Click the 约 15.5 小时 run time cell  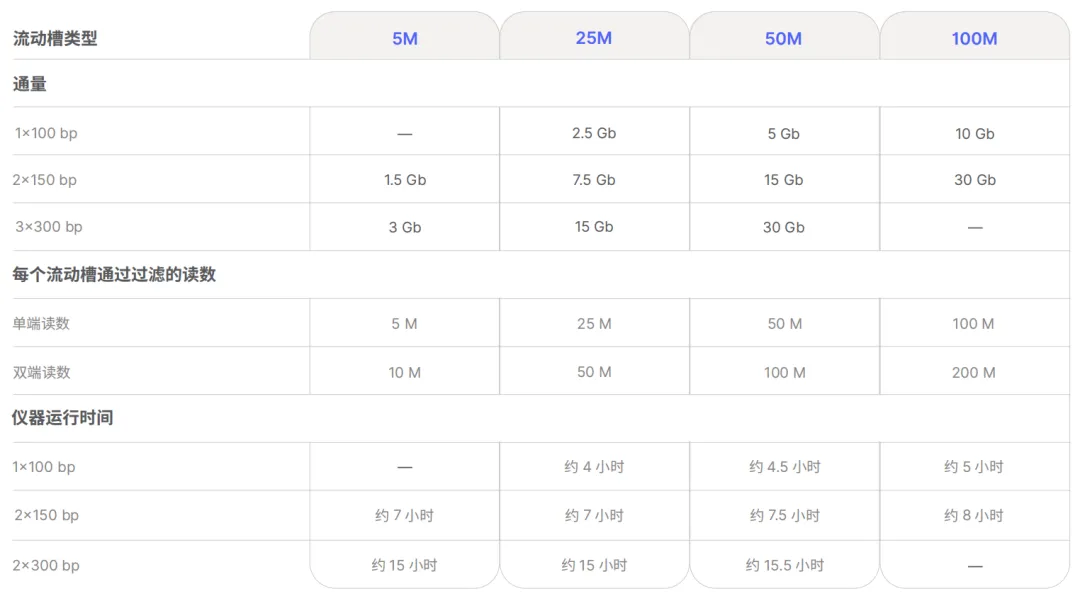click(784, 566)
